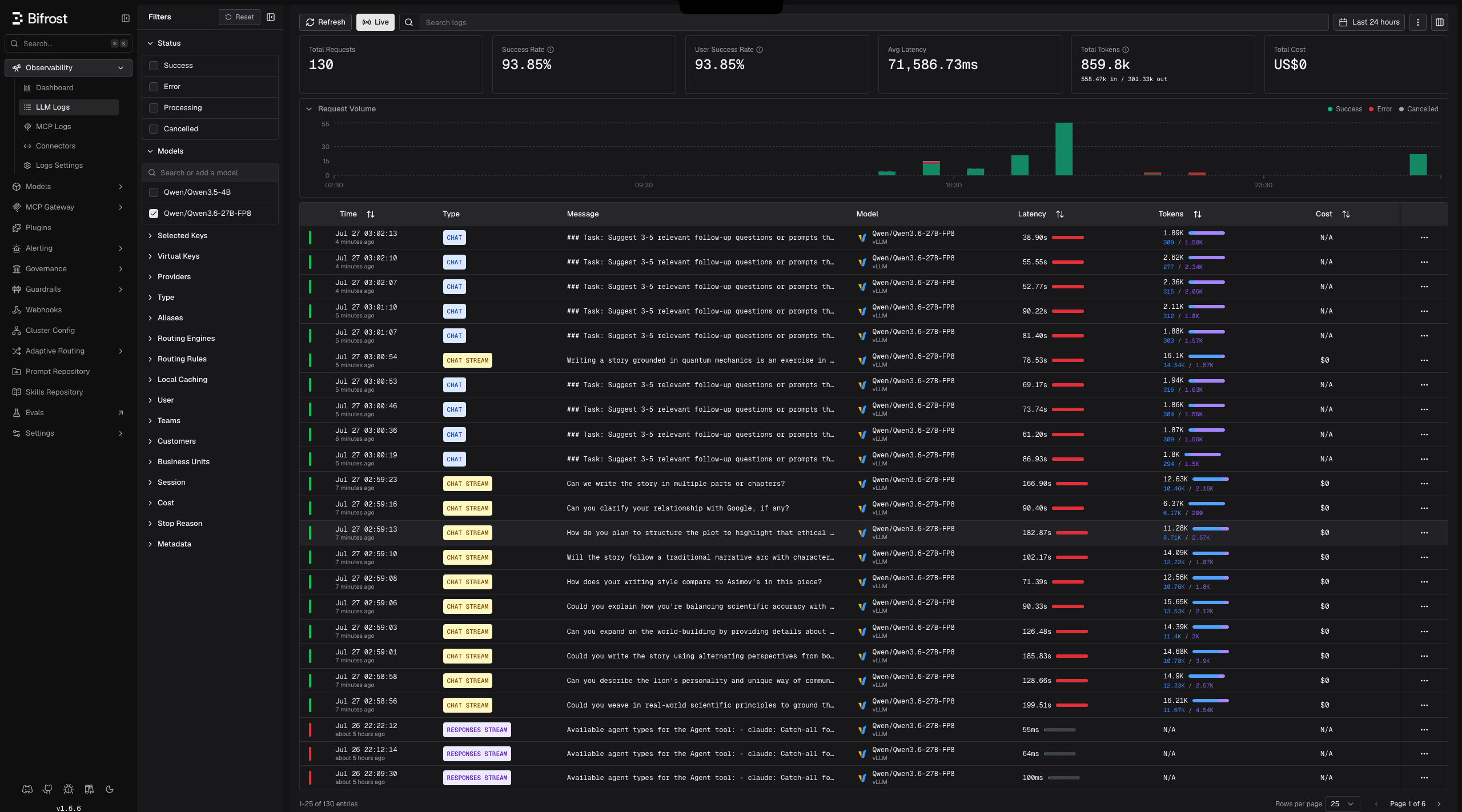
Task: Reset all filters
Action: [x=239, y=17]
